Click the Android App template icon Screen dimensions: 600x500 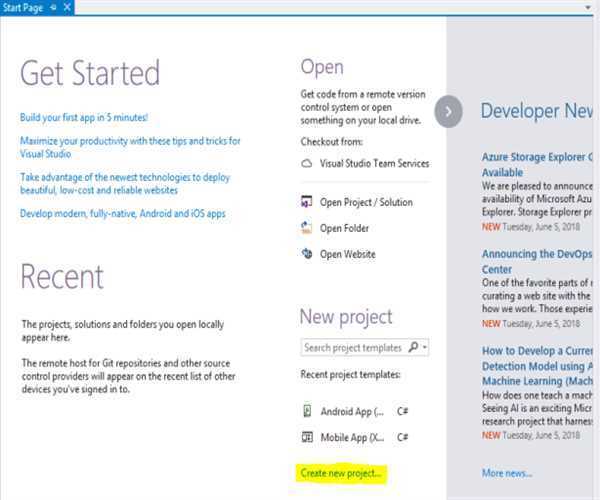tap(307, 411)
